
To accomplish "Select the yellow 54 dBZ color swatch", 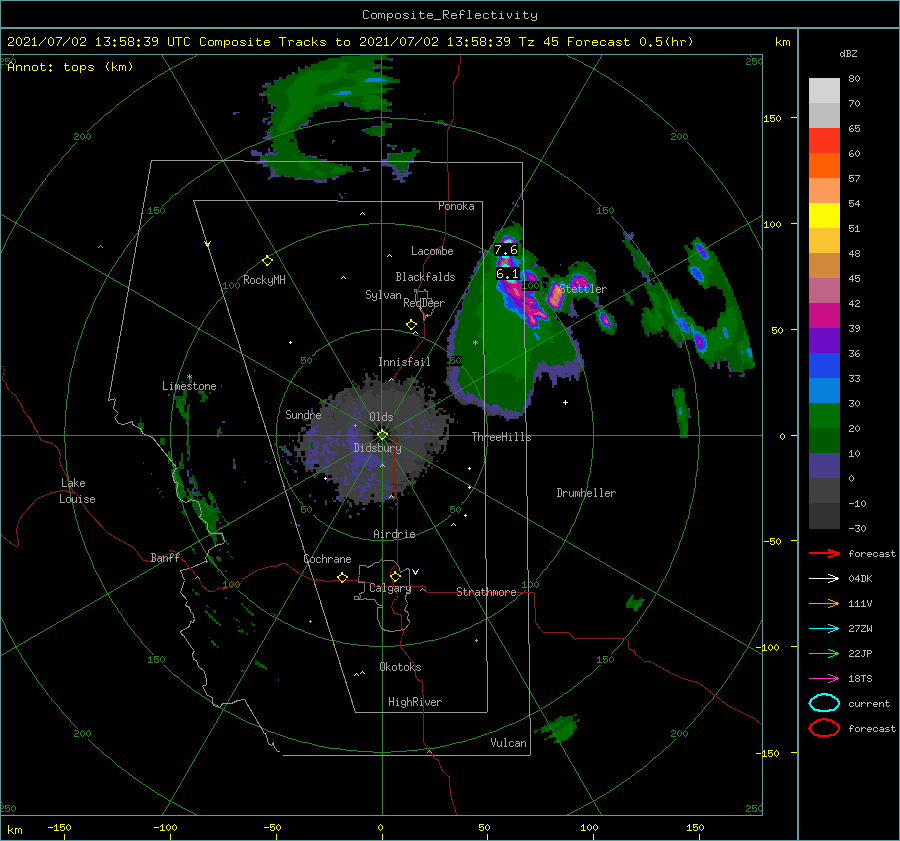I will click(824, 216).
